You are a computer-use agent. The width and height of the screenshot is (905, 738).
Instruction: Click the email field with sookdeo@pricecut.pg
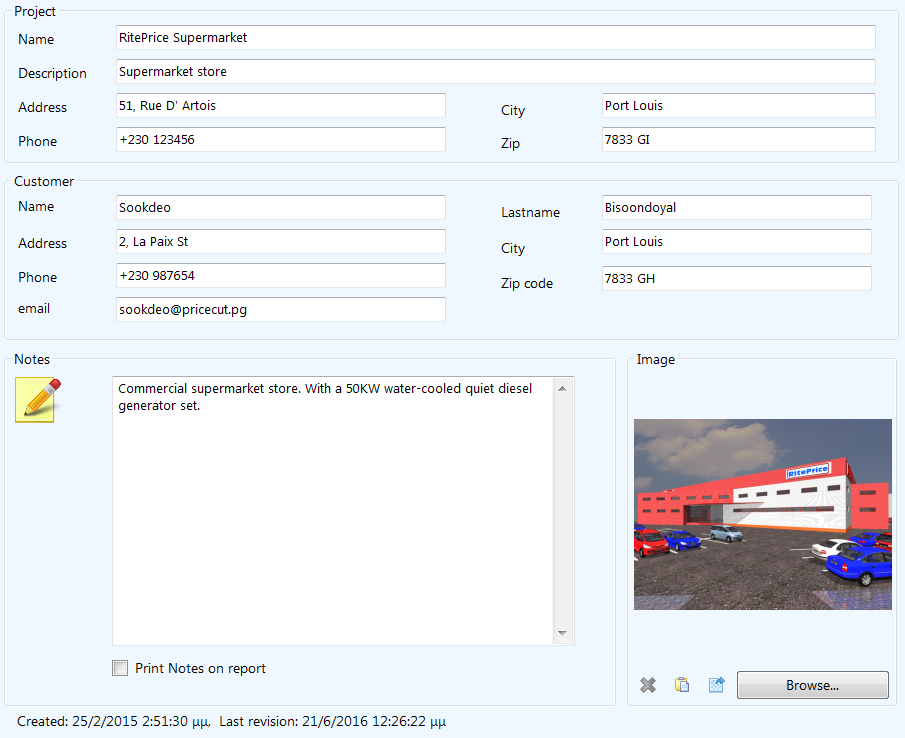point(280,309)
